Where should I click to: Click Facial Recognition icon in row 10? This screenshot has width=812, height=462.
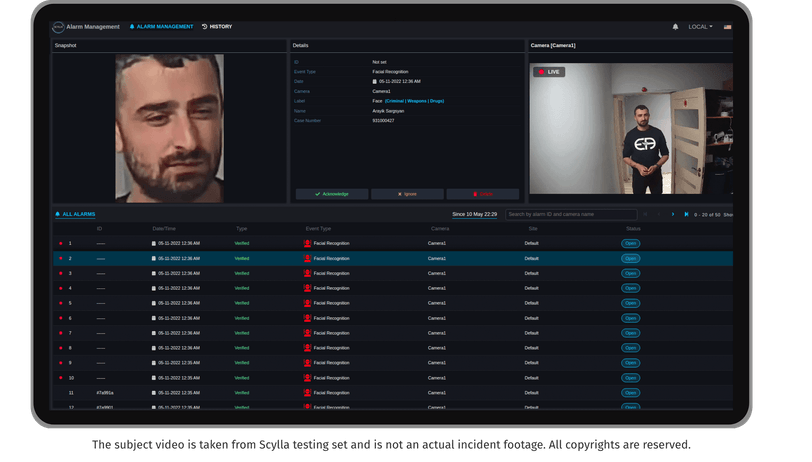pyautogui.click(x=307, y=378)
